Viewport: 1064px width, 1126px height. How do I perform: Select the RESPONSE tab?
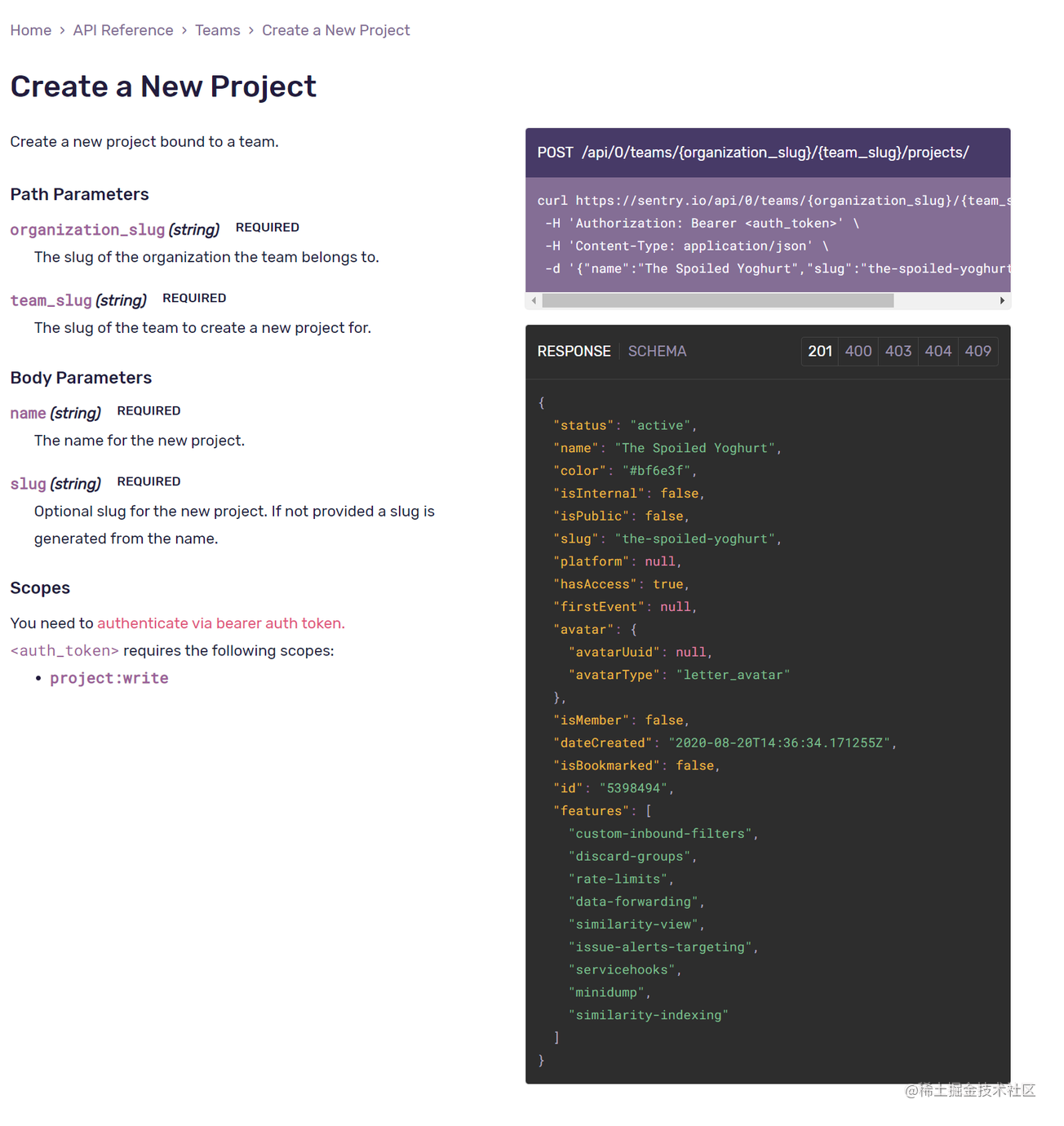pos(574,351)
